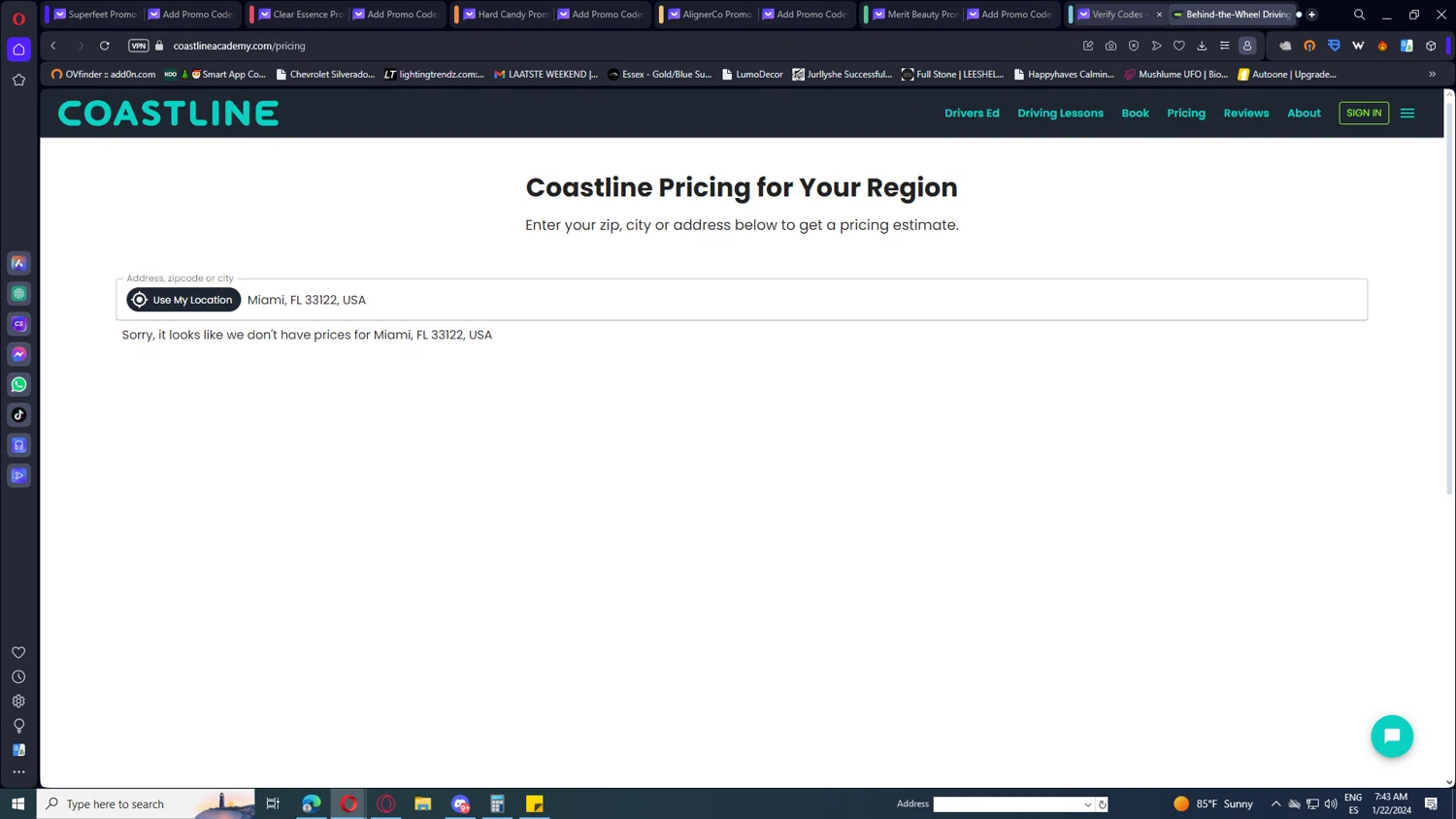Open the Opera snapshot camera icon
1456x819 pixels.
(x=1110, y=46)
